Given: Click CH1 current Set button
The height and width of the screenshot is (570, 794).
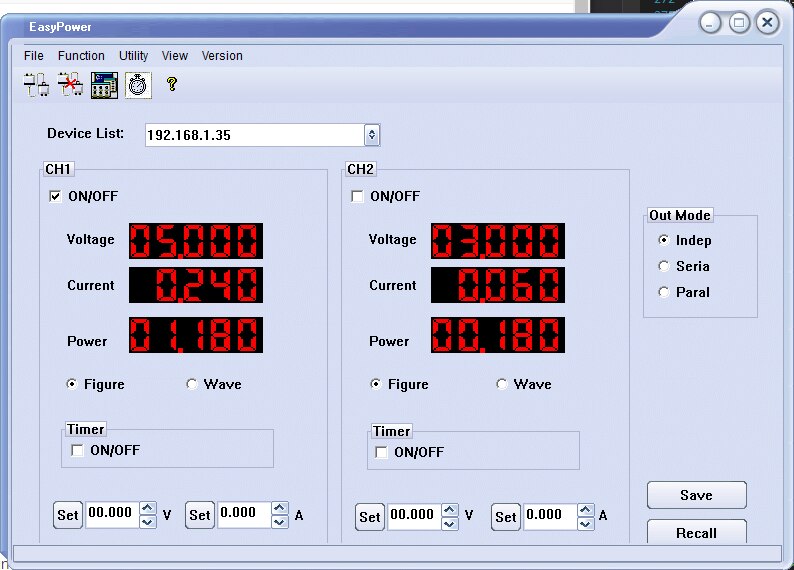Looking at the screenshot, I should [x=200, y=515].
